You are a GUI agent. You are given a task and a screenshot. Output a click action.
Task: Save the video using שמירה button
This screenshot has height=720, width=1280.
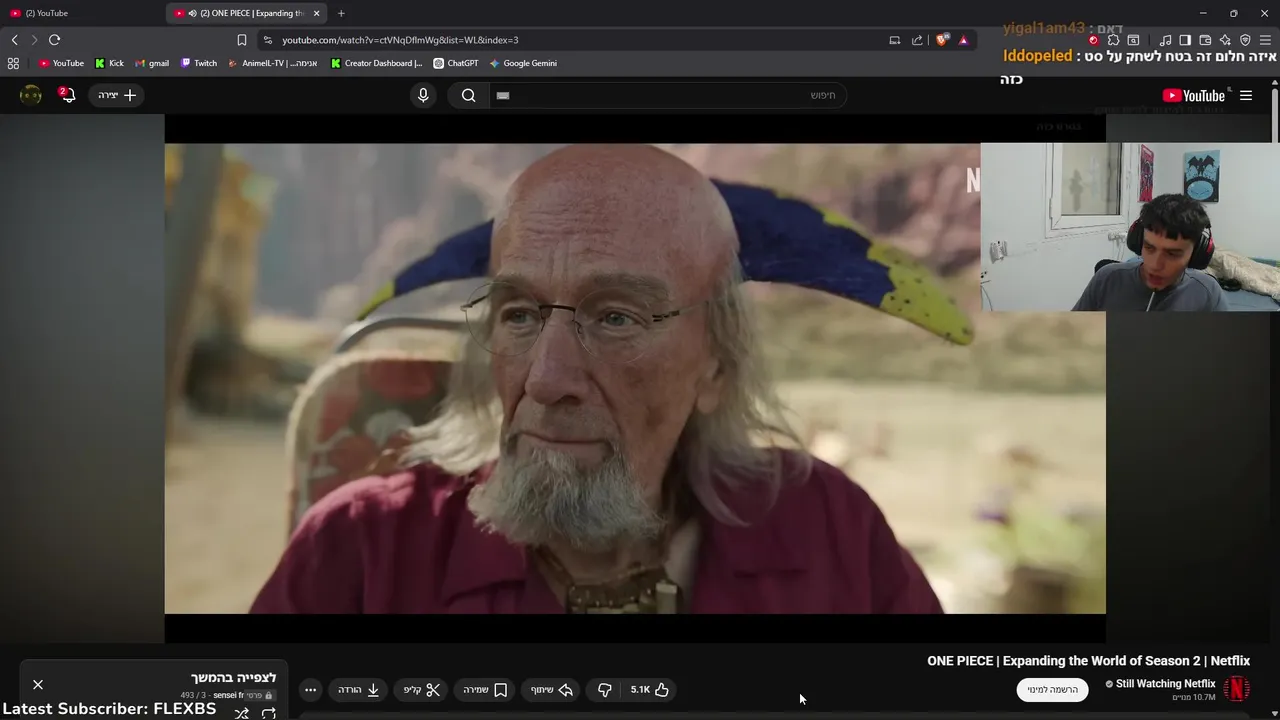[x=485, y=689]
